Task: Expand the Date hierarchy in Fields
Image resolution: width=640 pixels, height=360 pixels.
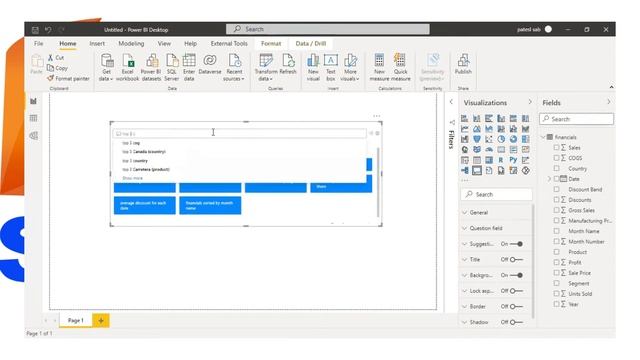Action: click(549, 179)
